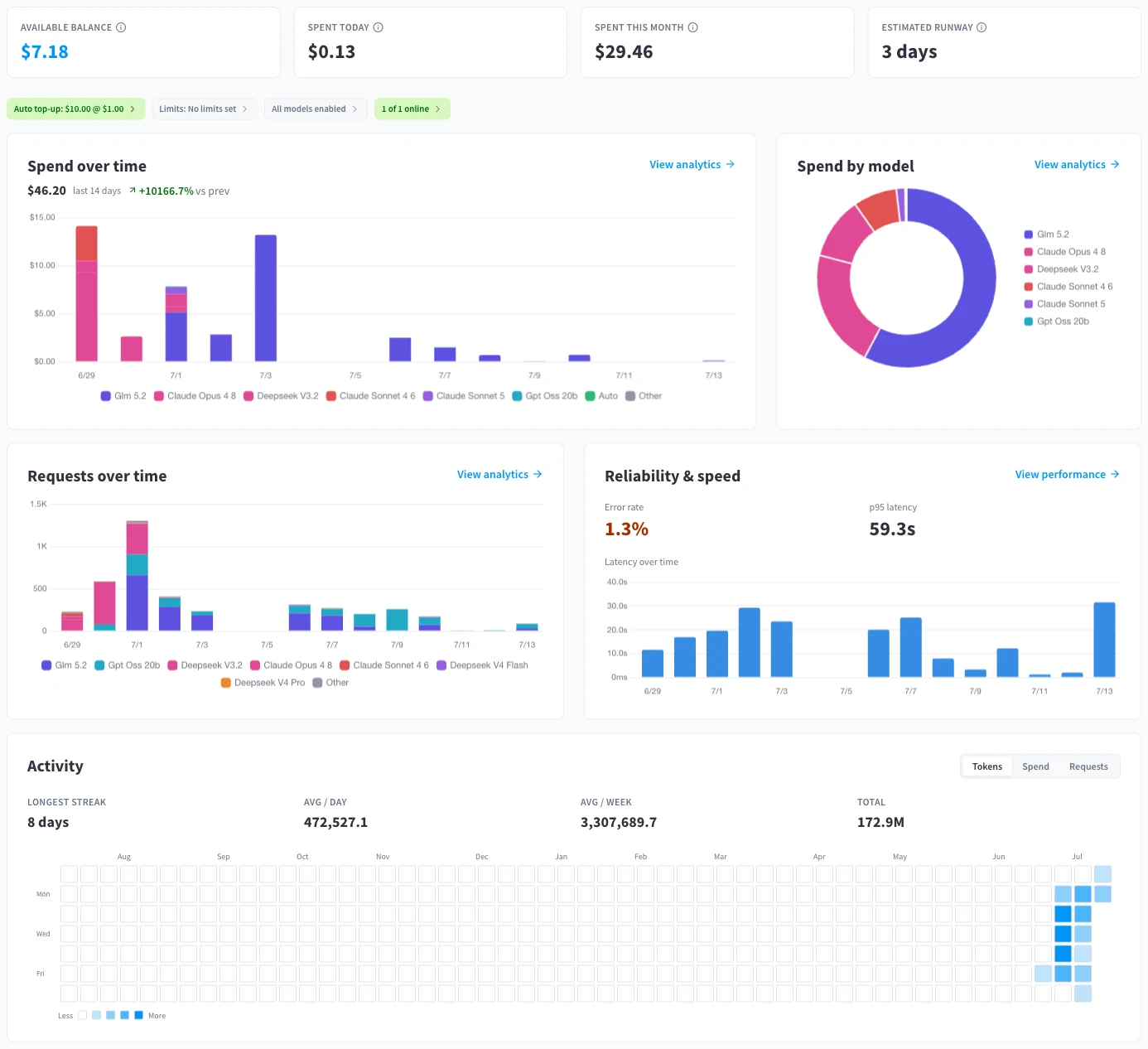Click arrow icon on Requests over time analytics

coord(538,474)
